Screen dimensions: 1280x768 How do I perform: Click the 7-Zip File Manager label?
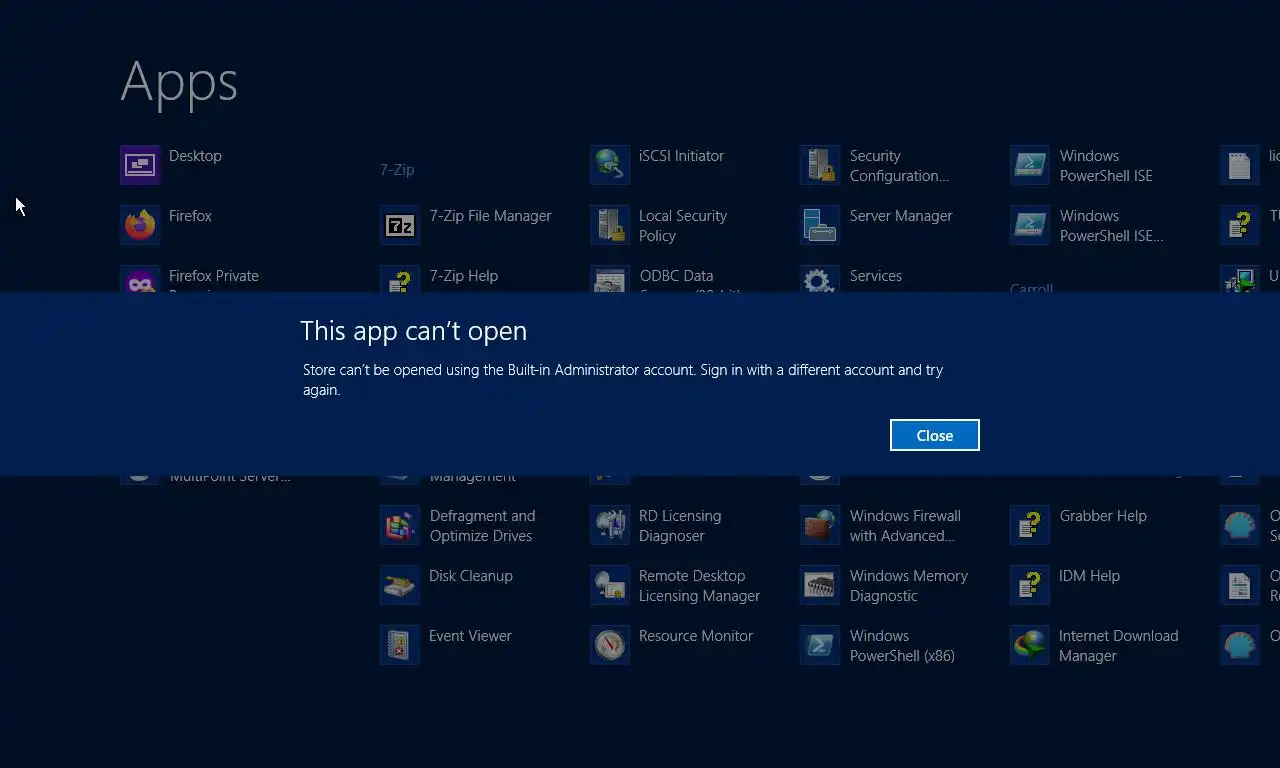pos(490,216)
